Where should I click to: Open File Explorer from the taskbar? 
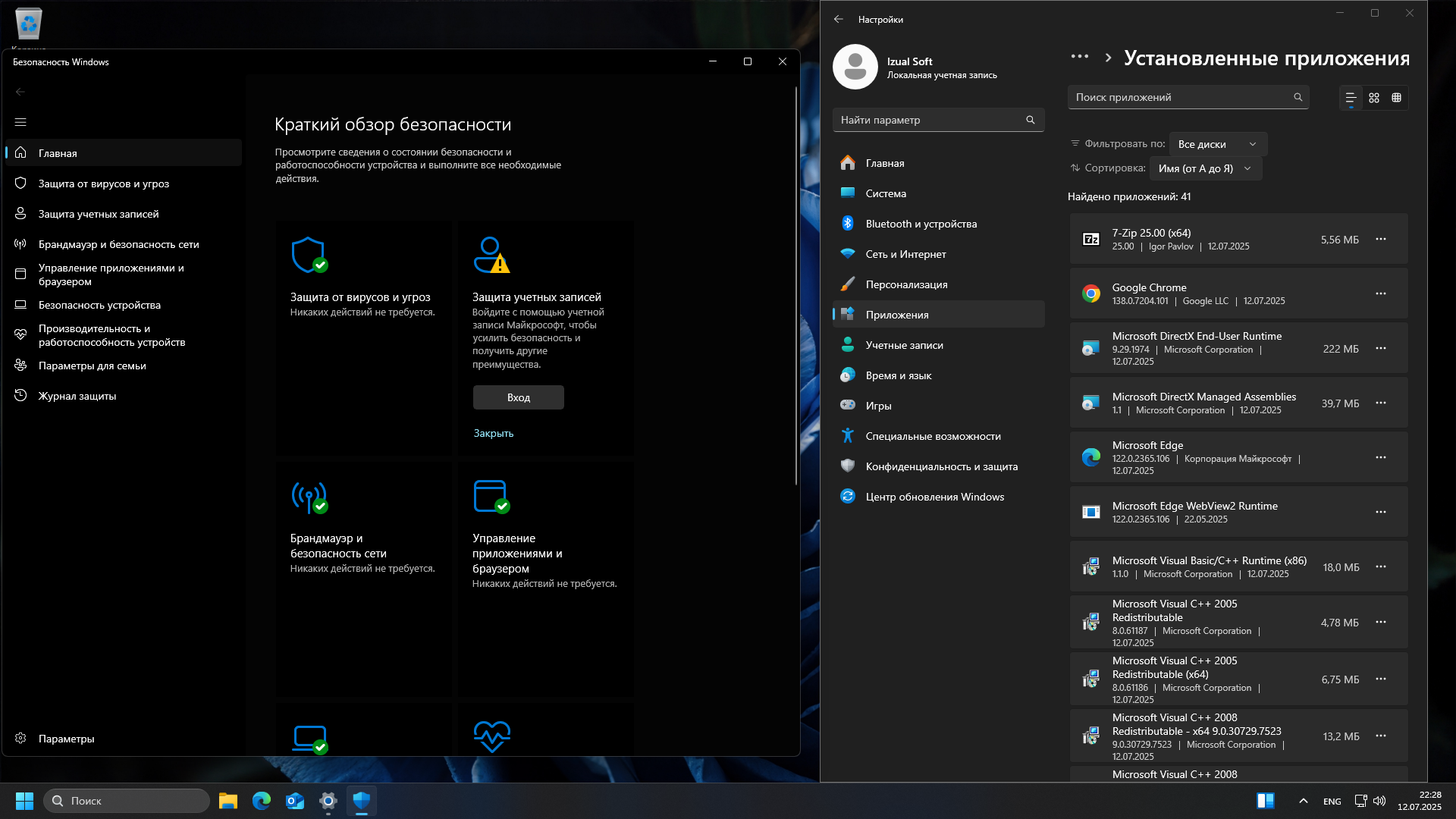click(x=228, y=801)
